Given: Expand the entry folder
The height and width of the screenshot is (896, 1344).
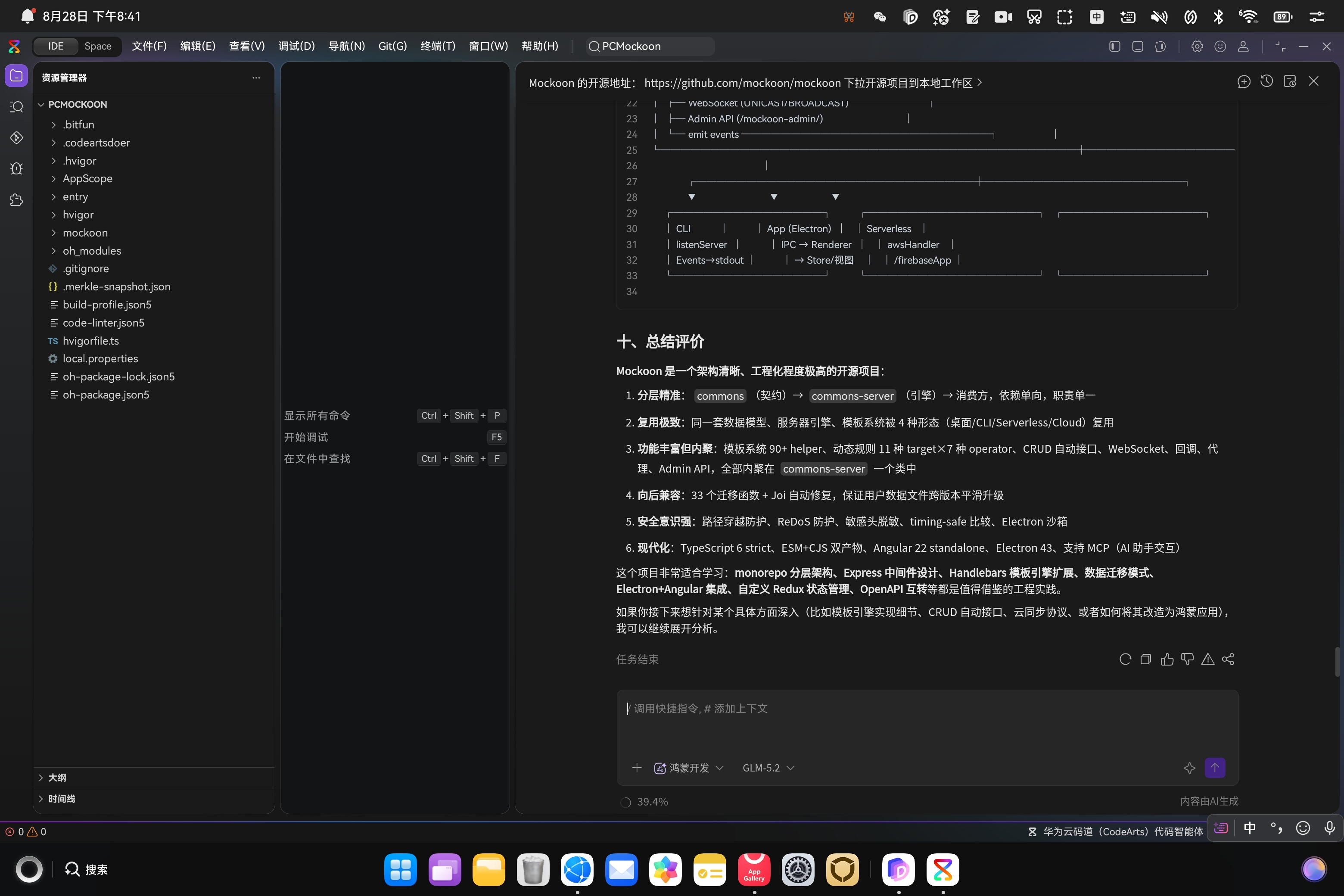Looking at the screenshot, I should pos(75,196).
